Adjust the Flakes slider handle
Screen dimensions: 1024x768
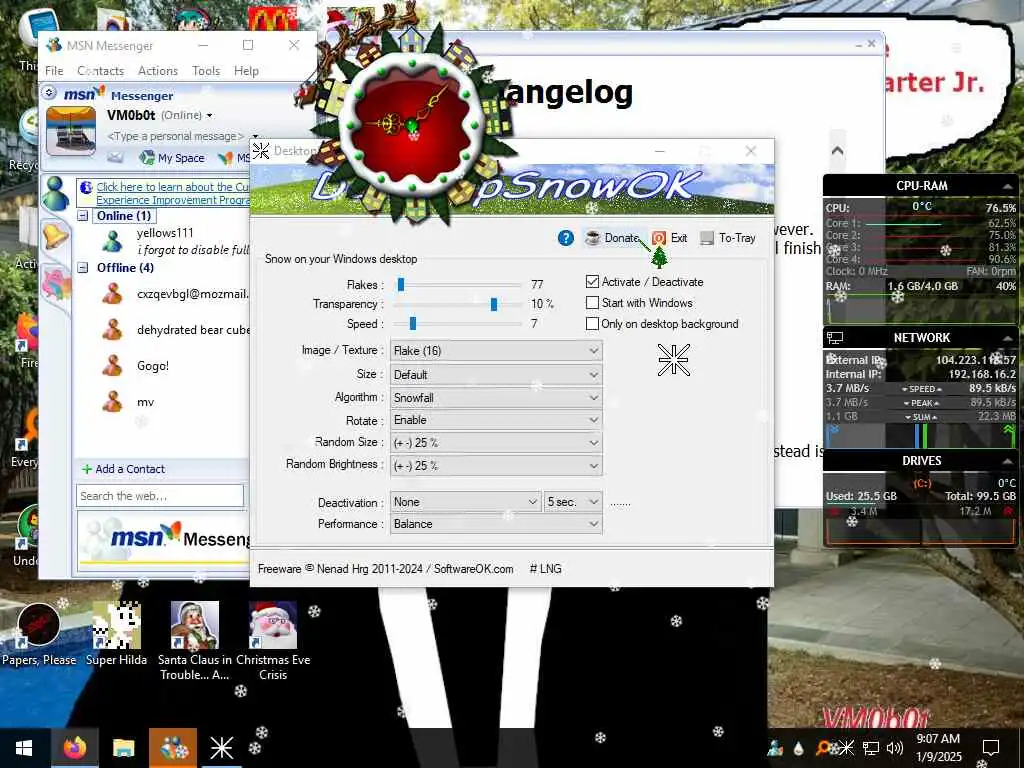pyautogui.click(x=401, y=285)
